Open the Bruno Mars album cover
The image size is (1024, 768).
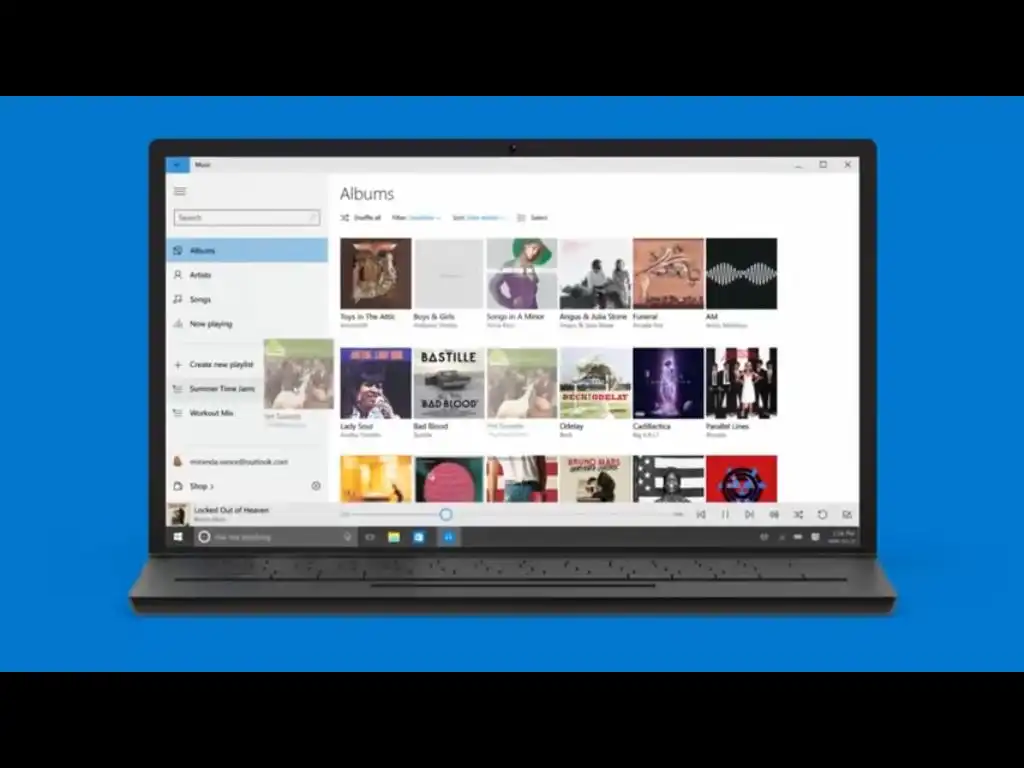(595, 479)
